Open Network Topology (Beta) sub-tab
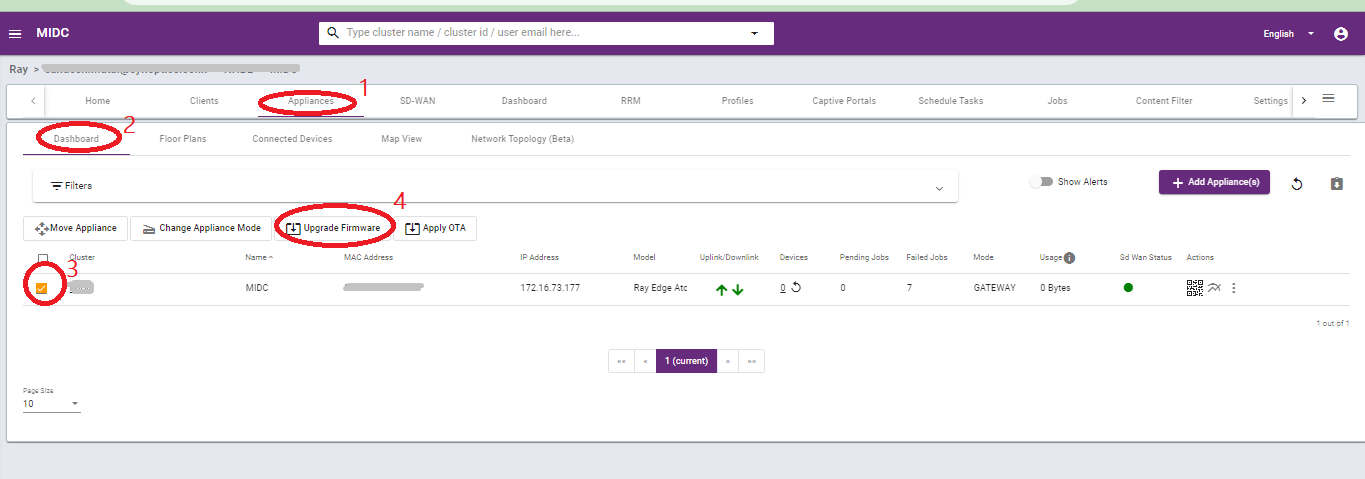This screenshot has width=1365, height=479. pyautogui.click(x=522, y=139)
